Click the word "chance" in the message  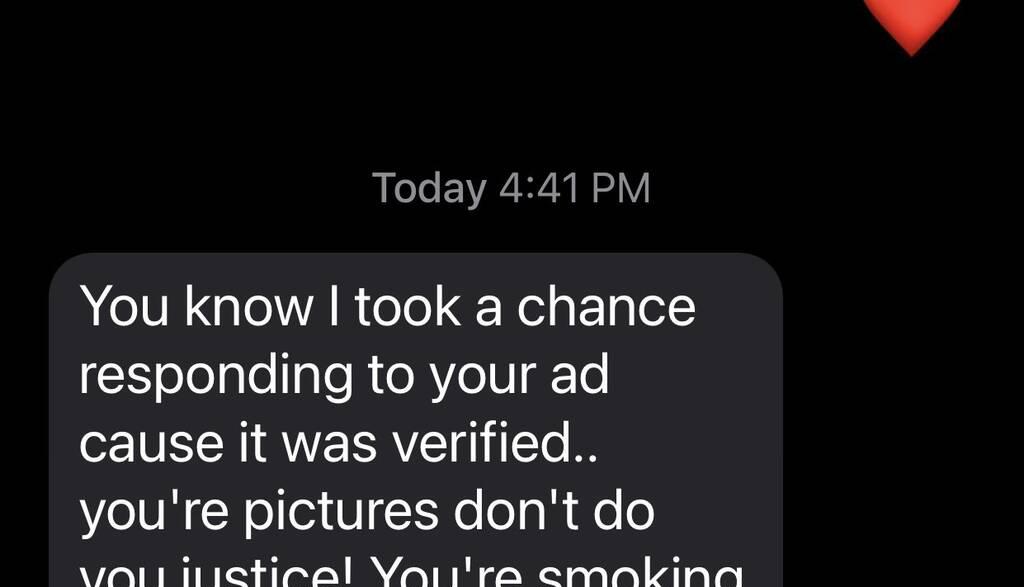607,308
